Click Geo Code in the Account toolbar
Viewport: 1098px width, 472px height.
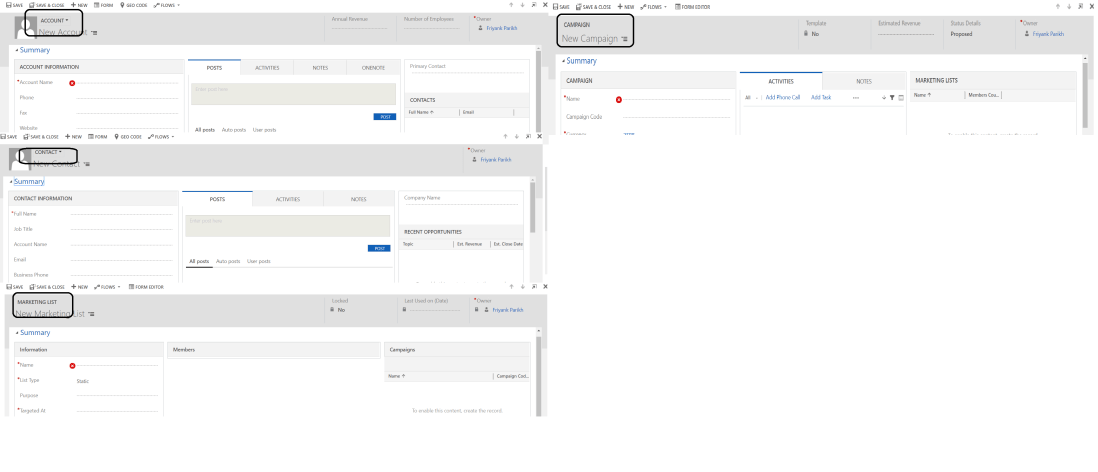[x=138, y=6]
